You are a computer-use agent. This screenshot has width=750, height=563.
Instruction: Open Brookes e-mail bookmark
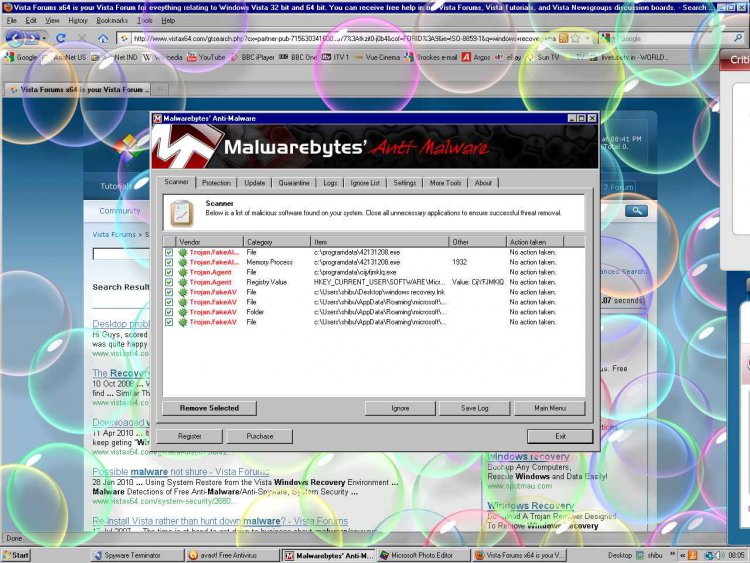pyautogui.click(x=430, y=57)
